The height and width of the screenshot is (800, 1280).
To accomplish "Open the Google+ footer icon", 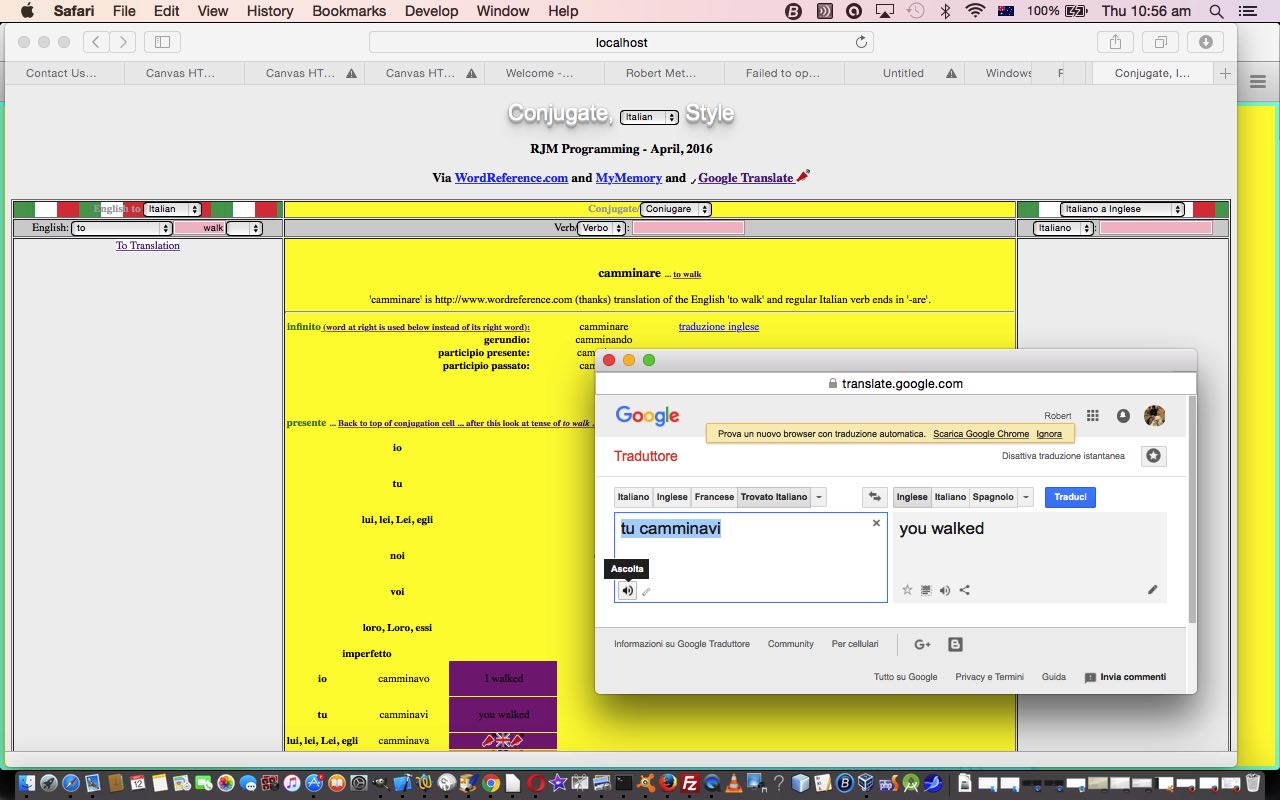I will 922,645.
